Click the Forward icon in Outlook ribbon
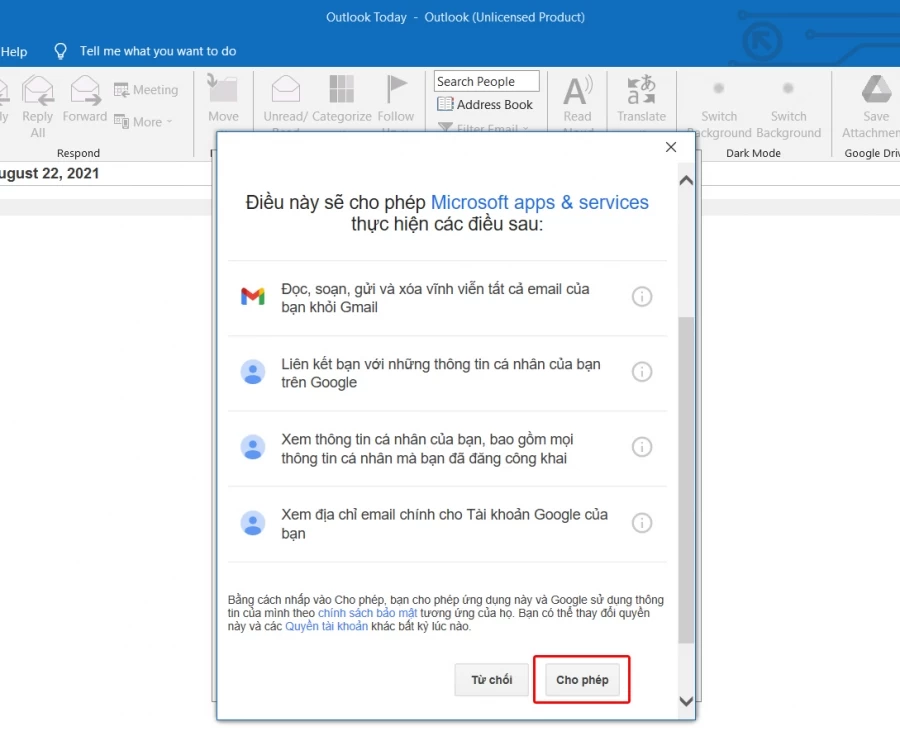Screen dimensions: 900x736 [x=85, y=90]
